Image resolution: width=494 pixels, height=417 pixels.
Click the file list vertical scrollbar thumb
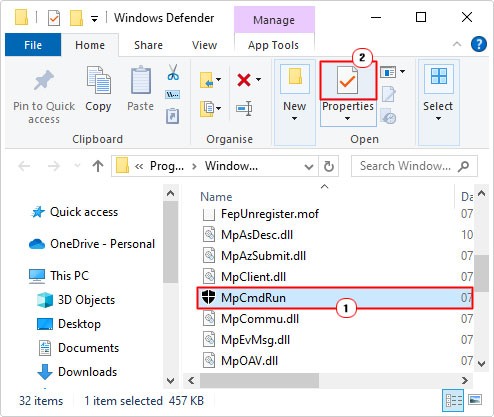pyautogui.click(x=481, y=273)
